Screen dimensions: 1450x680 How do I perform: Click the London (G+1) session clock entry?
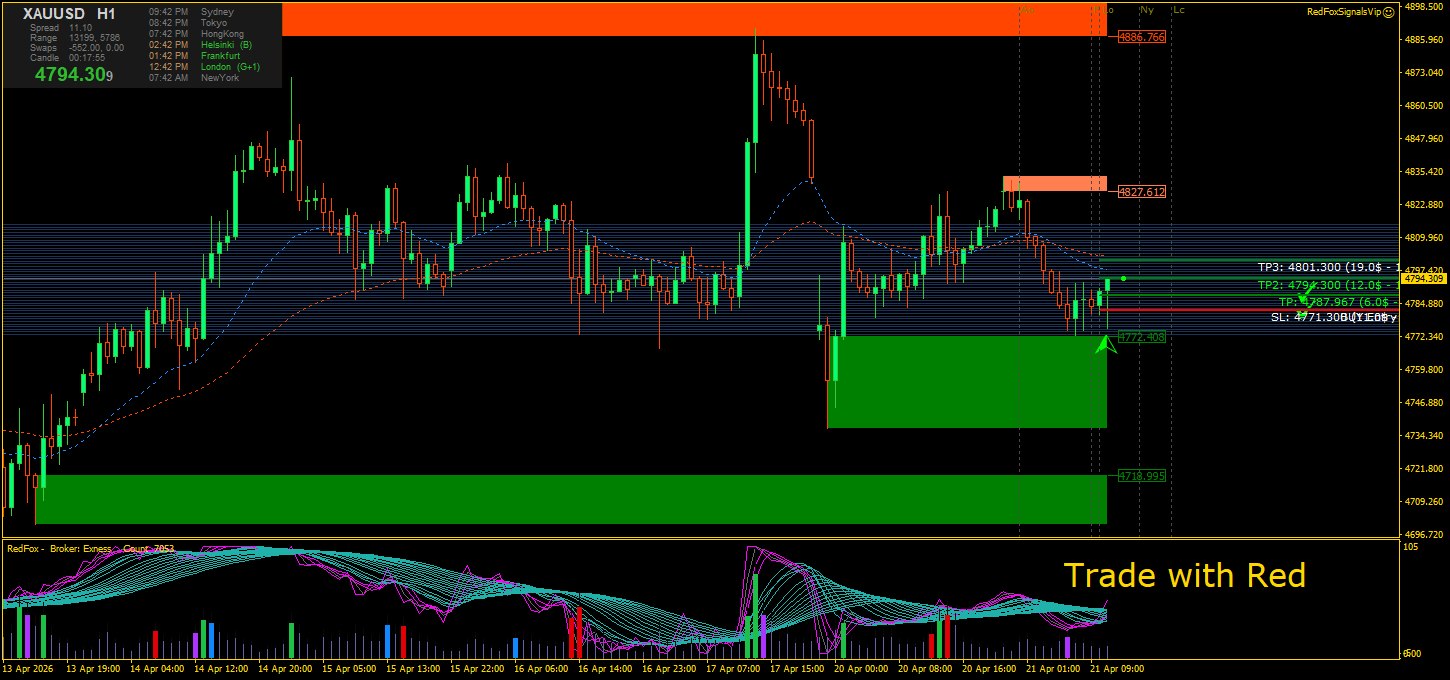tap(230, 67)
